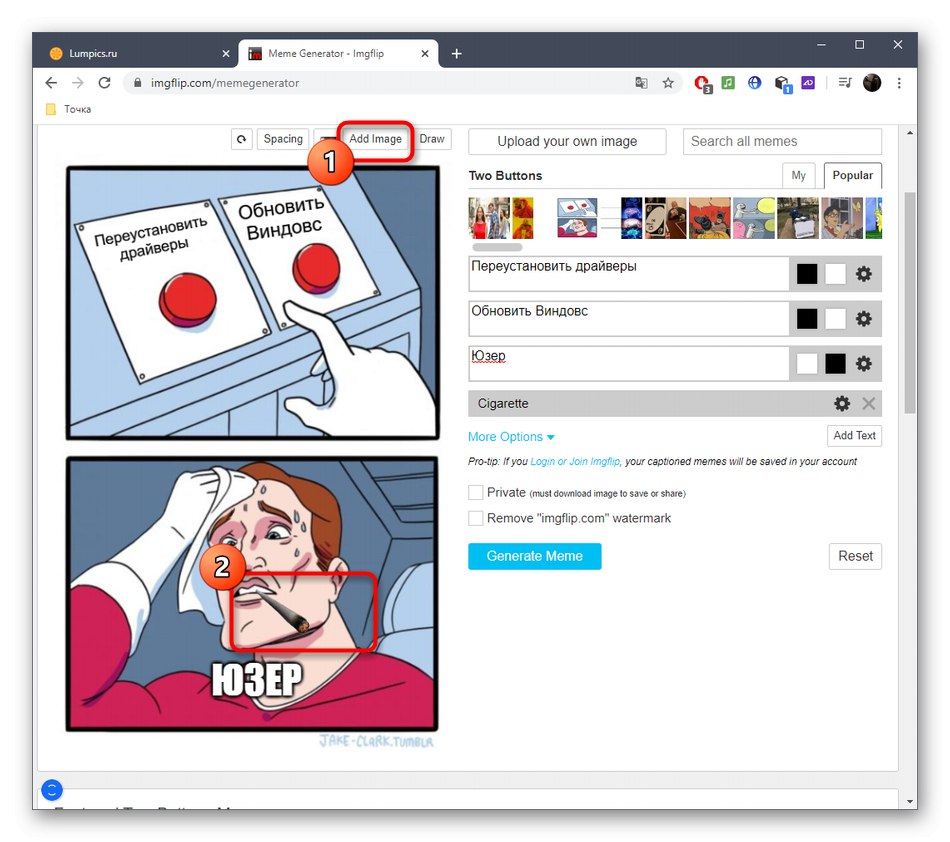The image size is (950, 842).
Task: Select the Drake Hotline Bling meme thumbnail
Action: [523, 218]
